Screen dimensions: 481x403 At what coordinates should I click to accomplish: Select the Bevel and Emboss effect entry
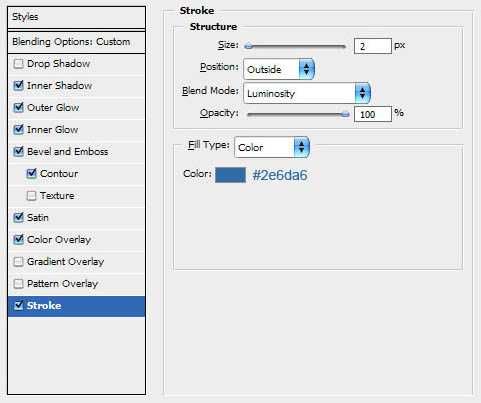pos(76,152)
